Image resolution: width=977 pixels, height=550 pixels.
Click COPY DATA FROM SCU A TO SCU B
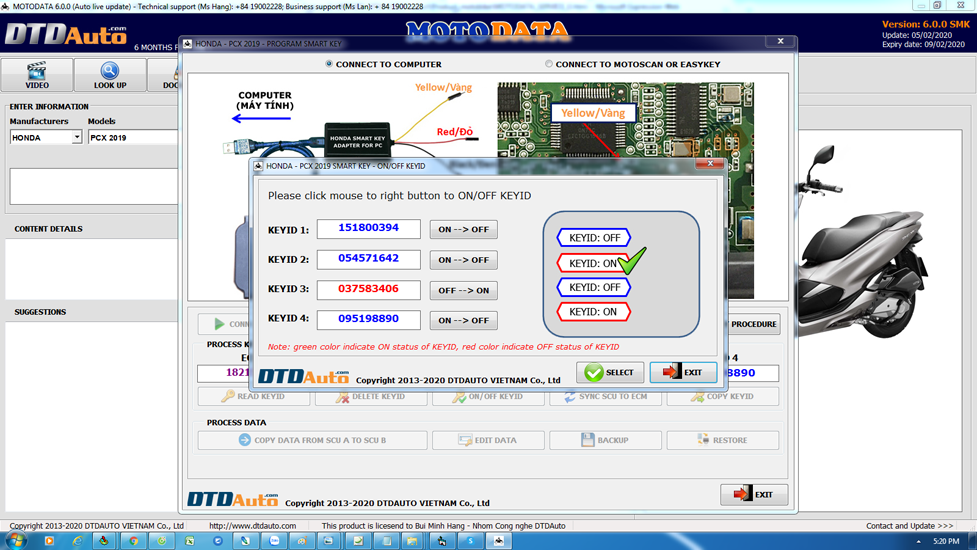click(313, 440)
